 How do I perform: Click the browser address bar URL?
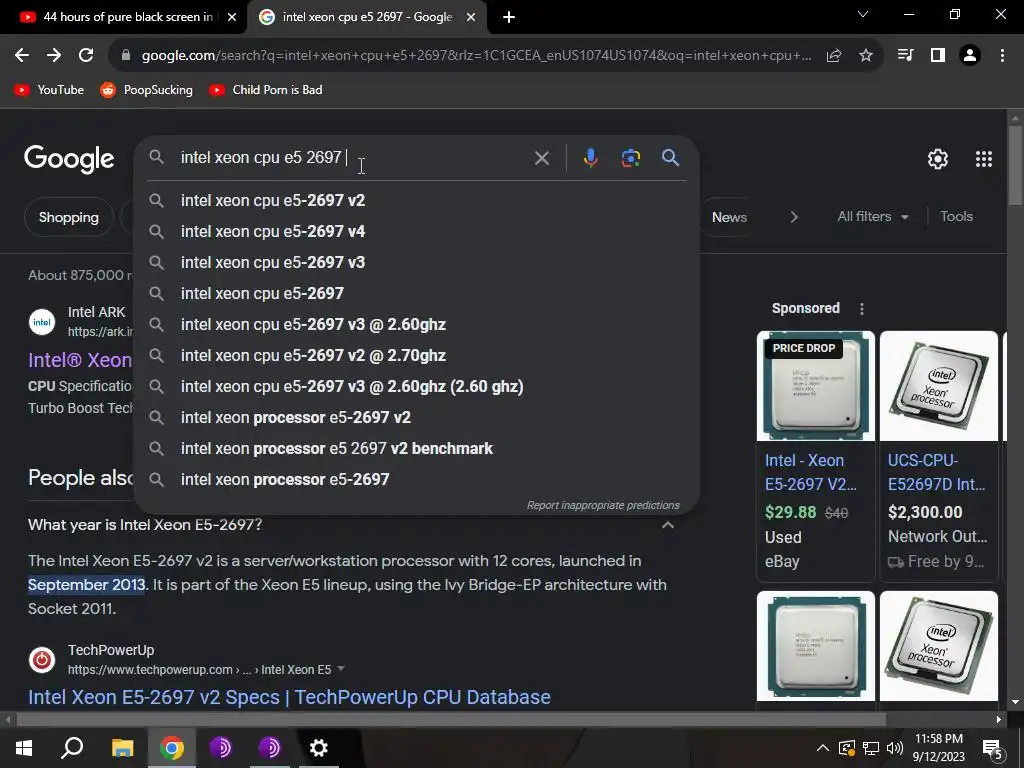tap(477, 56)
